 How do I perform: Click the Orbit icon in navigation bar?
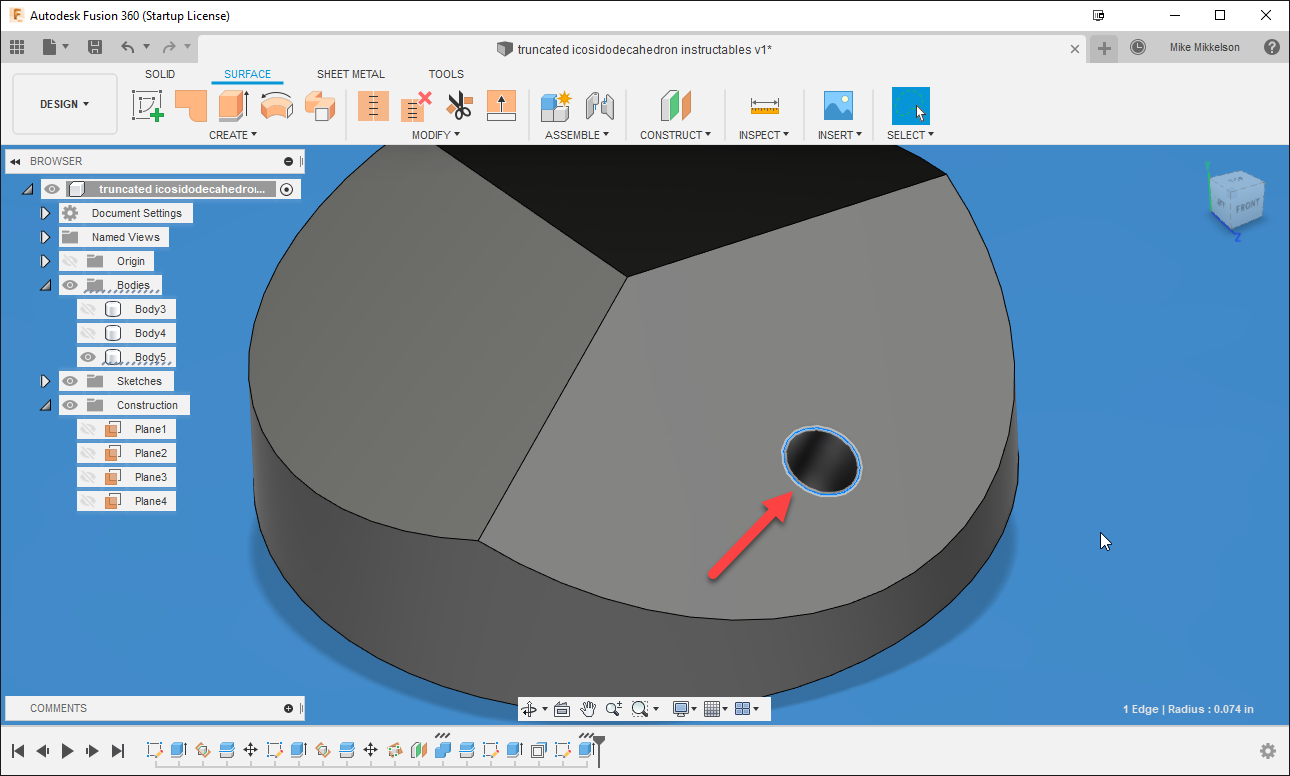pyautogui.click(x=528, y=708)
